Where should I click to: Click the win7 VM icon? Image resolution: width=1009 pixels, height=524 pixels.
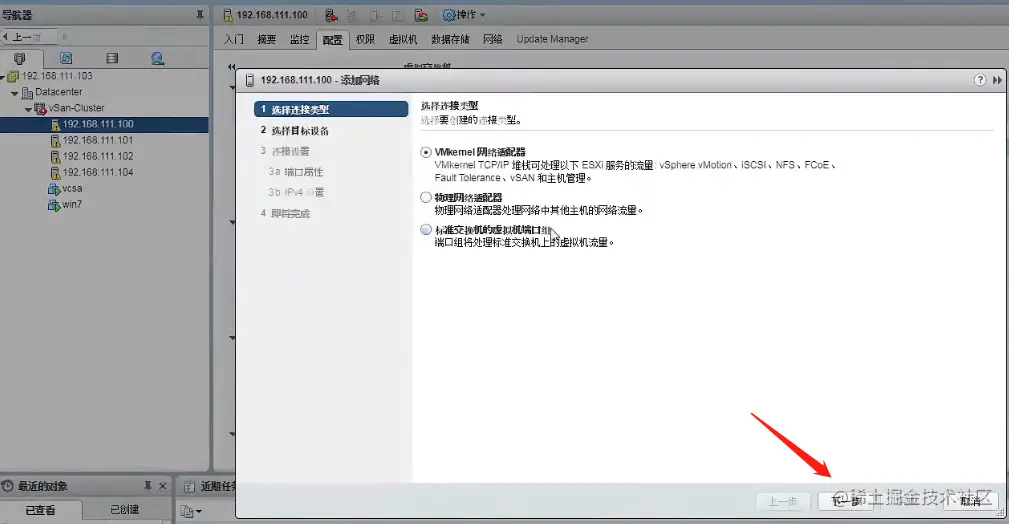54,205
